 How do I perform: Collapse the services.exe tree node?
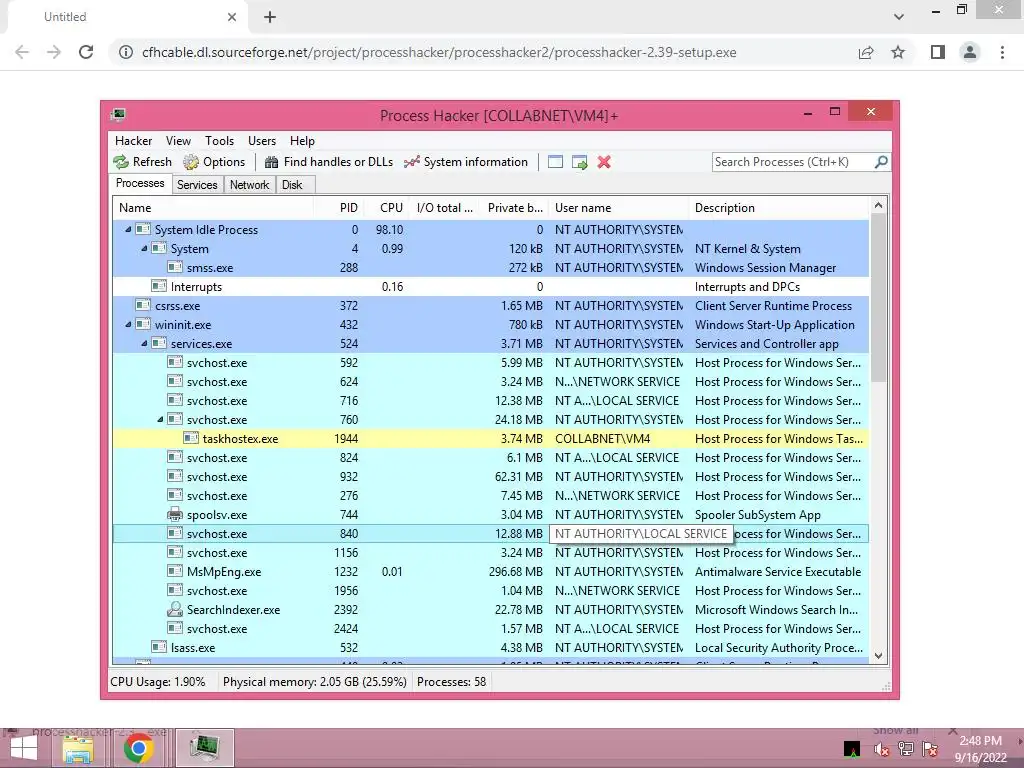144,343
